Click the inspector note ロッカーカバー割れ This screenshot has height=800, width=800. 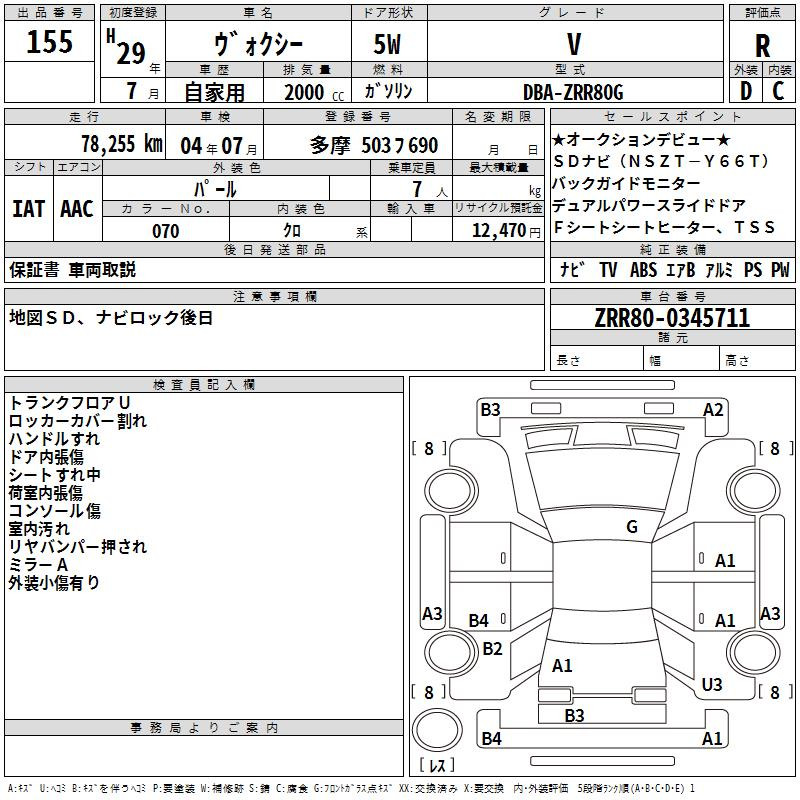78,421
